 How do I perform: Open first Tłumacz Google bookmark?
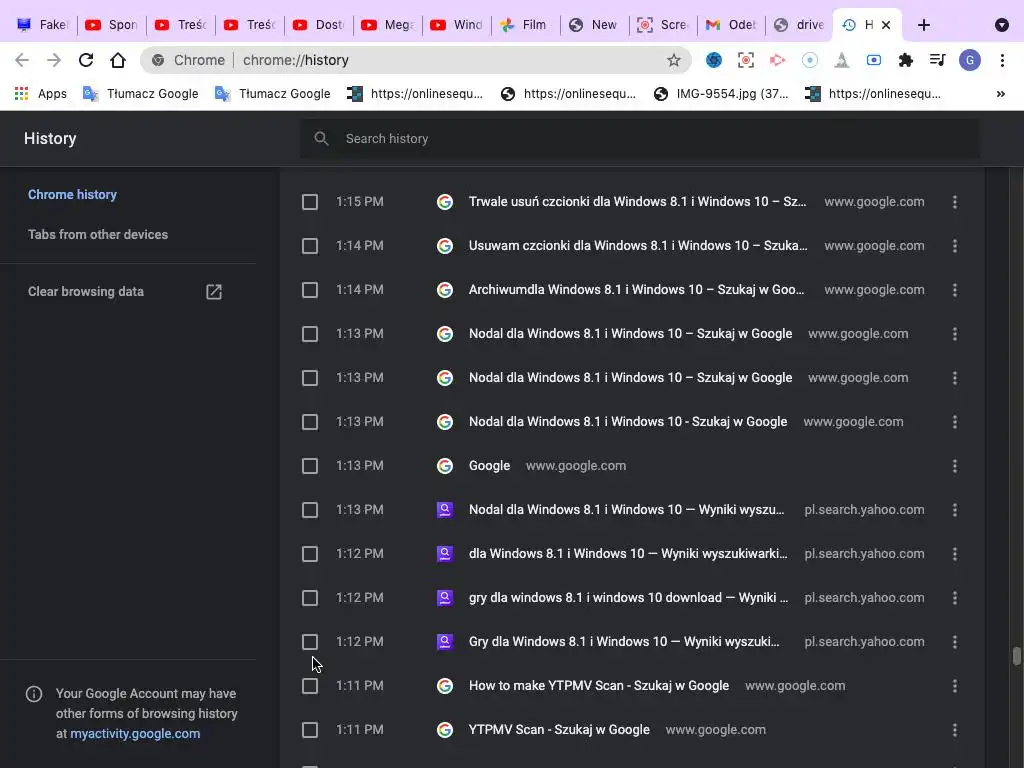[140, 93]
